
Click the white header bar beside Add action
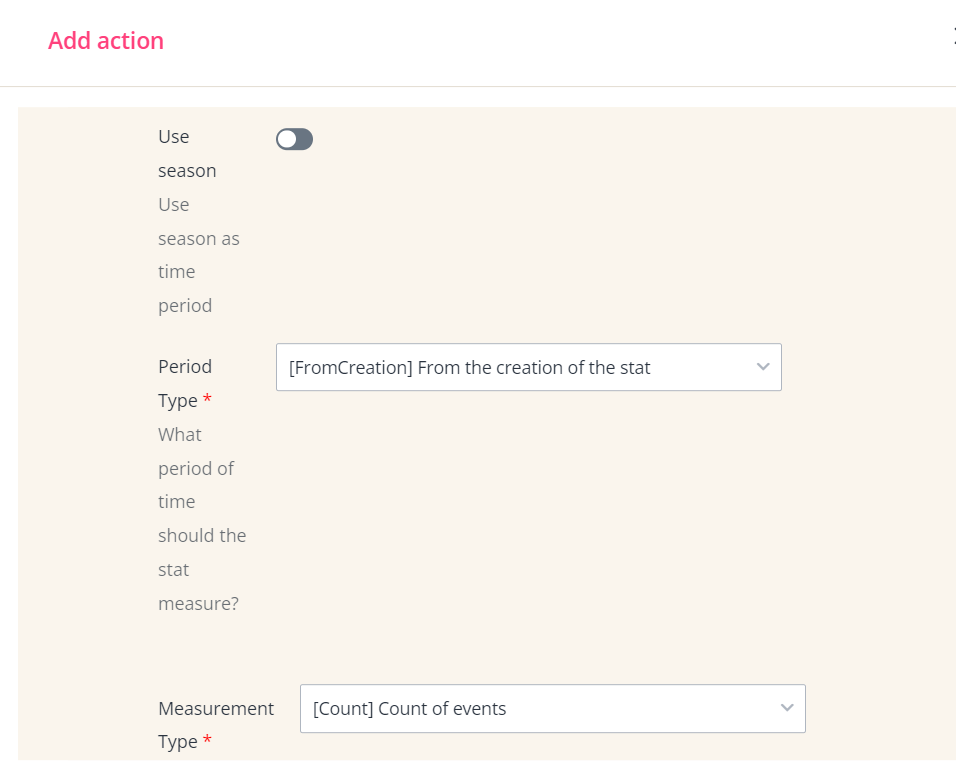550,41
